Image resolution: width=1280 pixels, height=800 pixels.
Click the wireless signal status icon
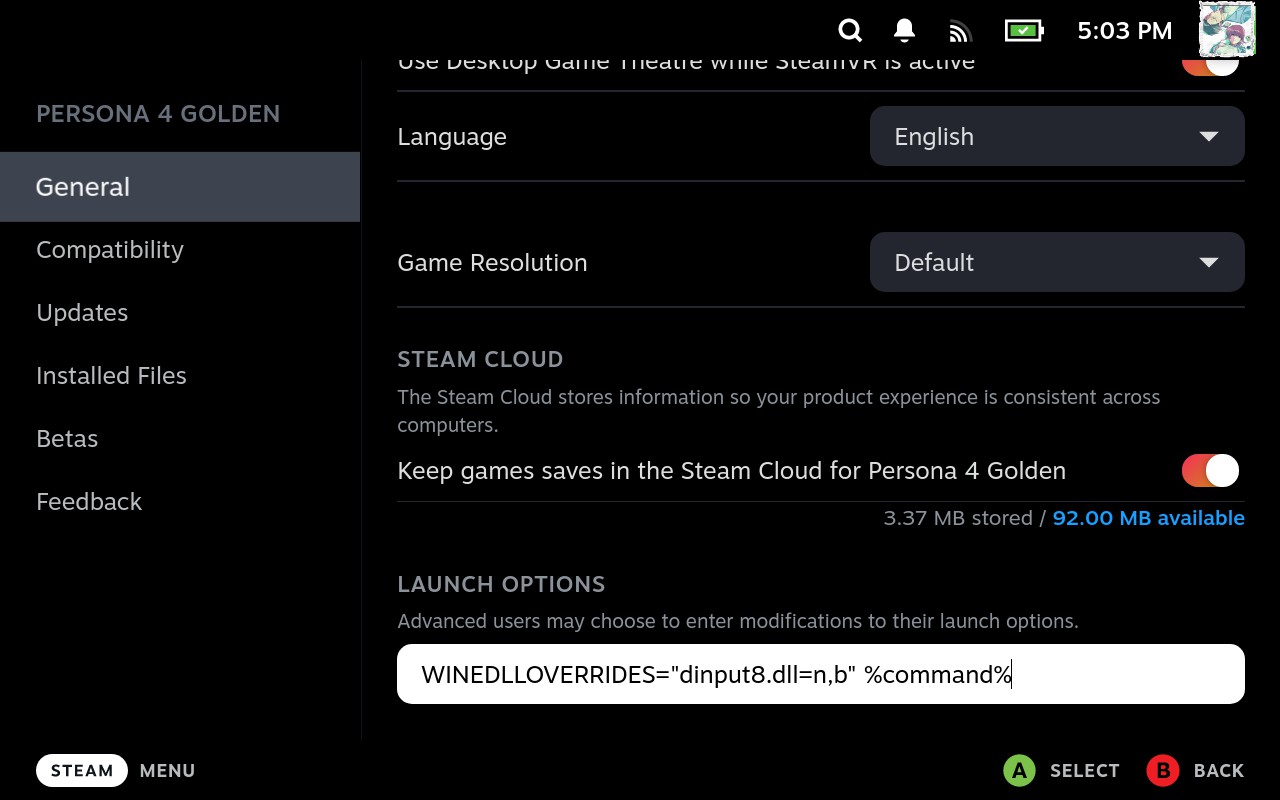[x=960, y=32]
